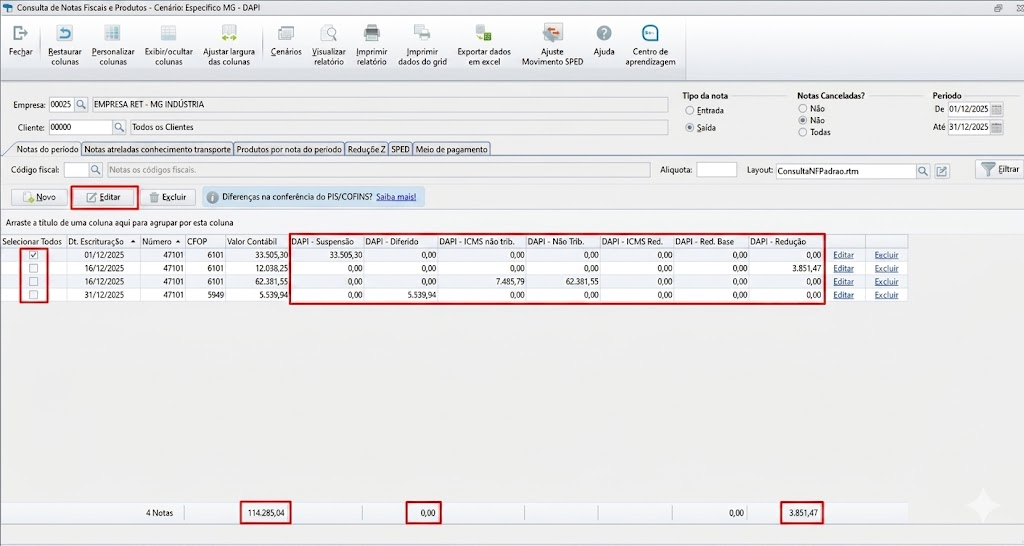Screen dimensions: 1024x546
Task: Click the Excluir button above the grid
Action: coord(168,197)
